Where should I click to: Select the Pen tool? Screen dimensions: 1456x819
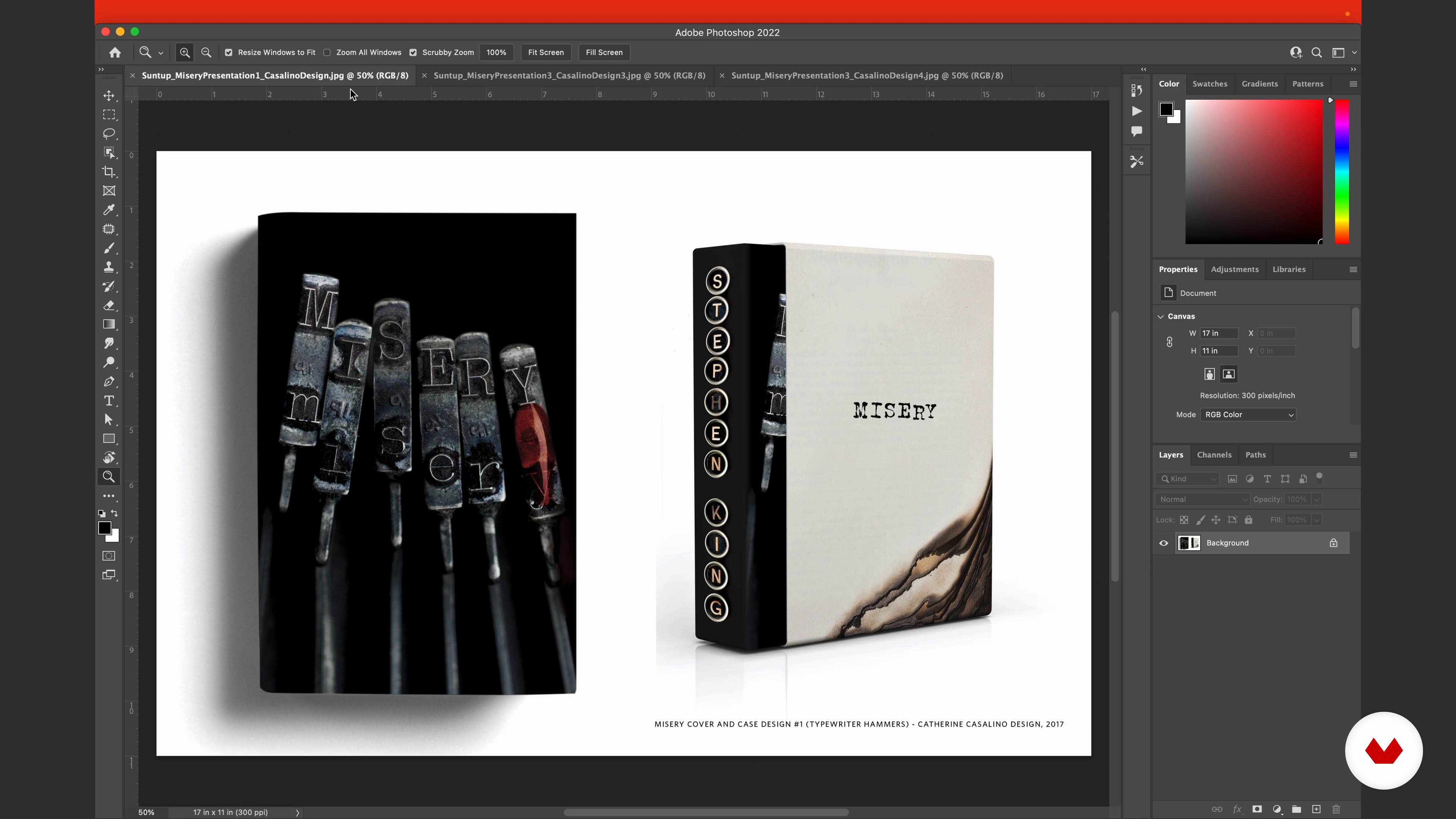click(x=109, y=381)
